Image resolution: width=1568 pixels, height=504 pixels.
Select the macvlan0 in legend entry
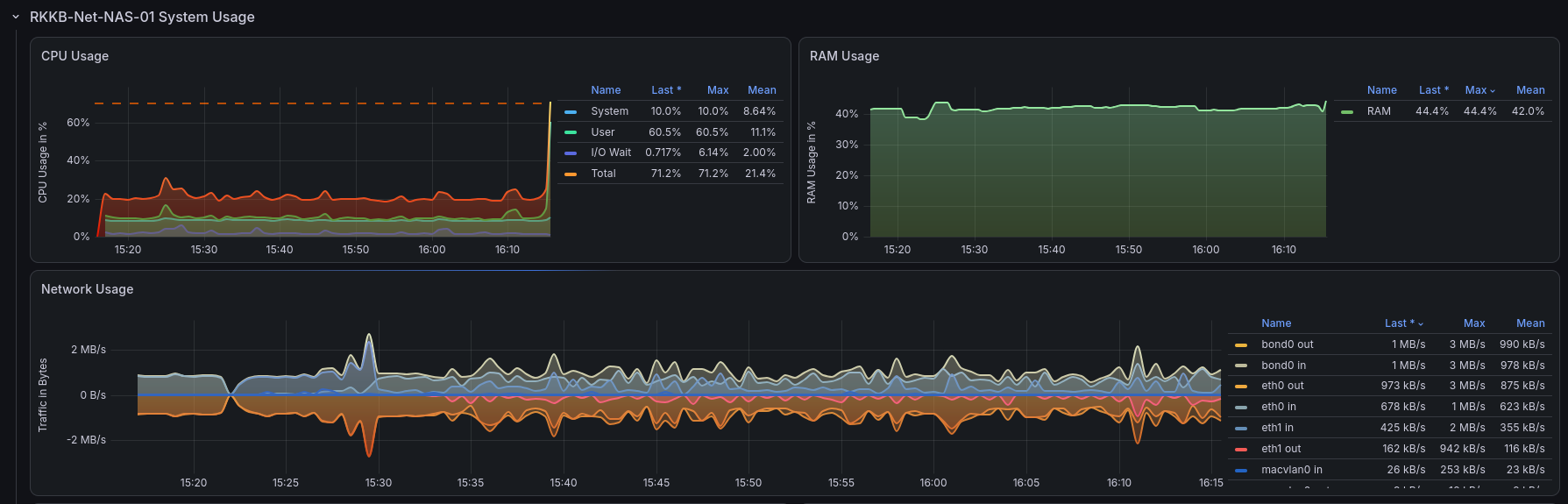point(1292,470)
